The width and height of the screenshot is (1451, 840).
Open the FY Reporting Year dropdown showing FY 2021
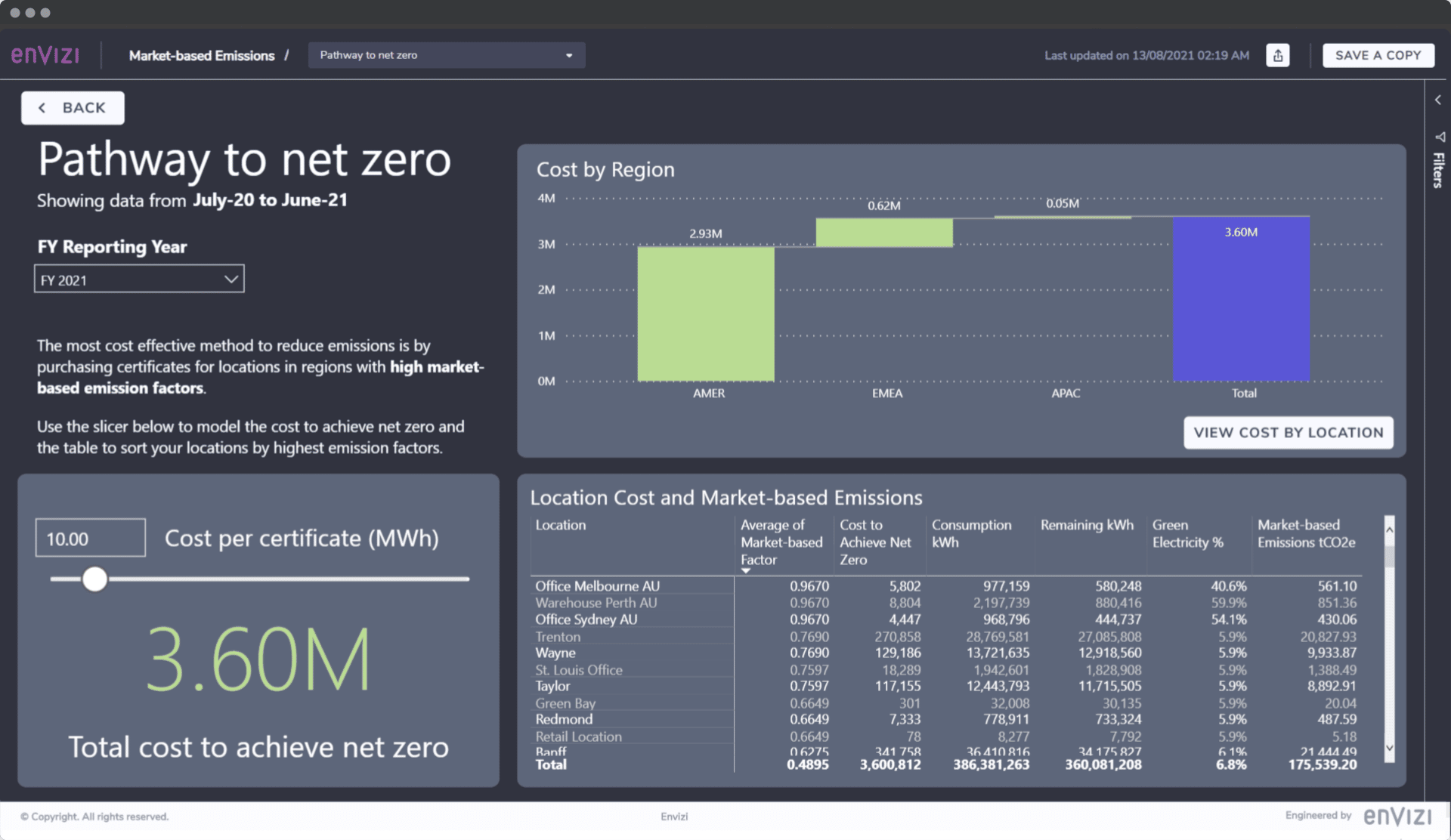(x=139, y=279)
